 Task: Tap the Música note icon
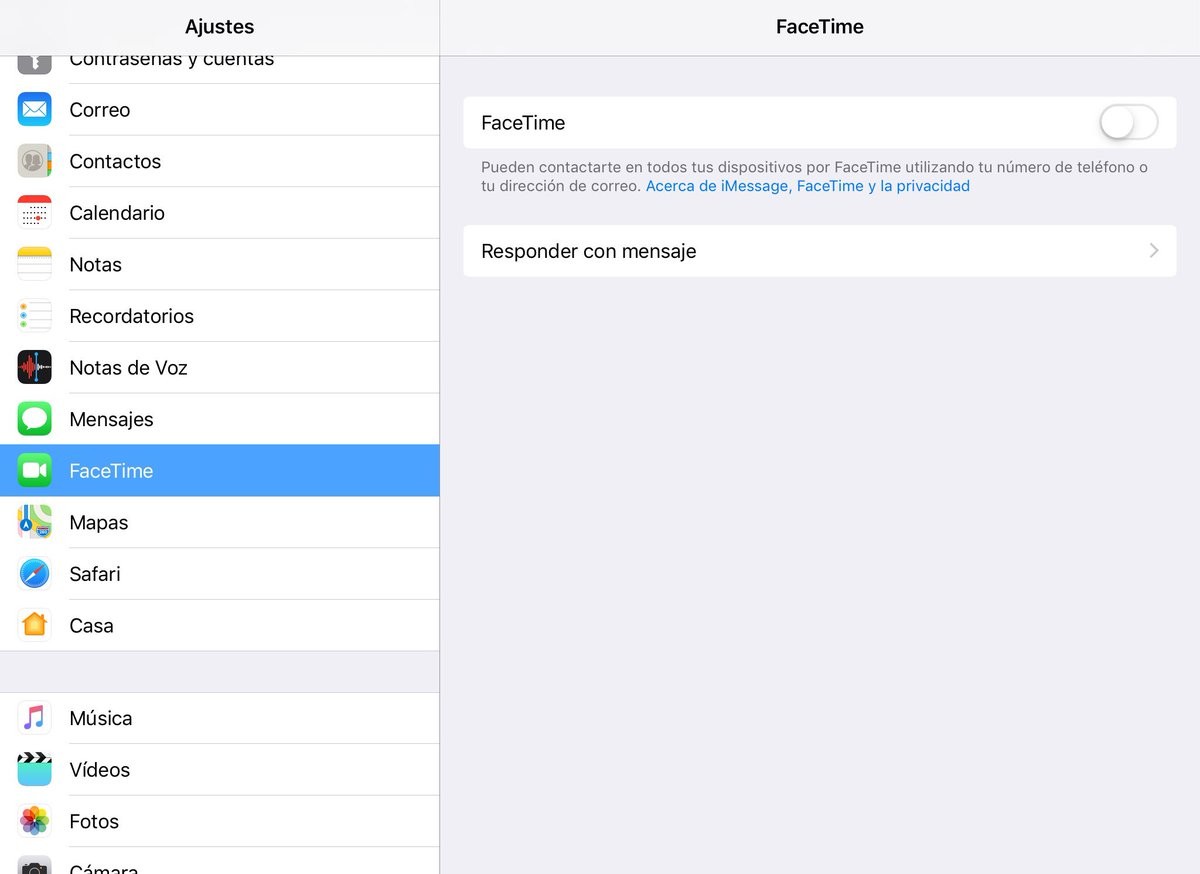[x=34, y=718]
